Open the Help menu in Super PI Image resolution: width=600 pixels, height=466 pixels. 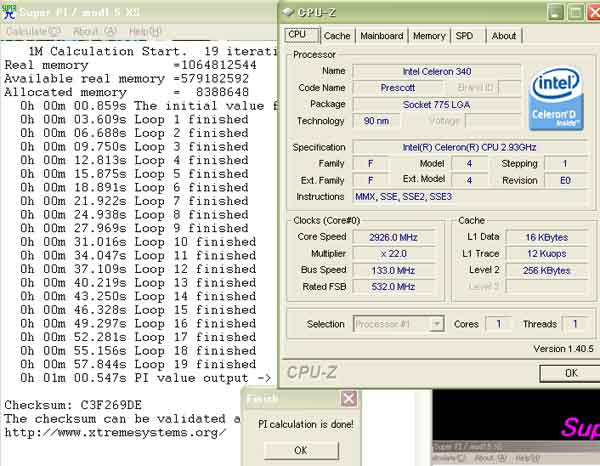[145, 31]
